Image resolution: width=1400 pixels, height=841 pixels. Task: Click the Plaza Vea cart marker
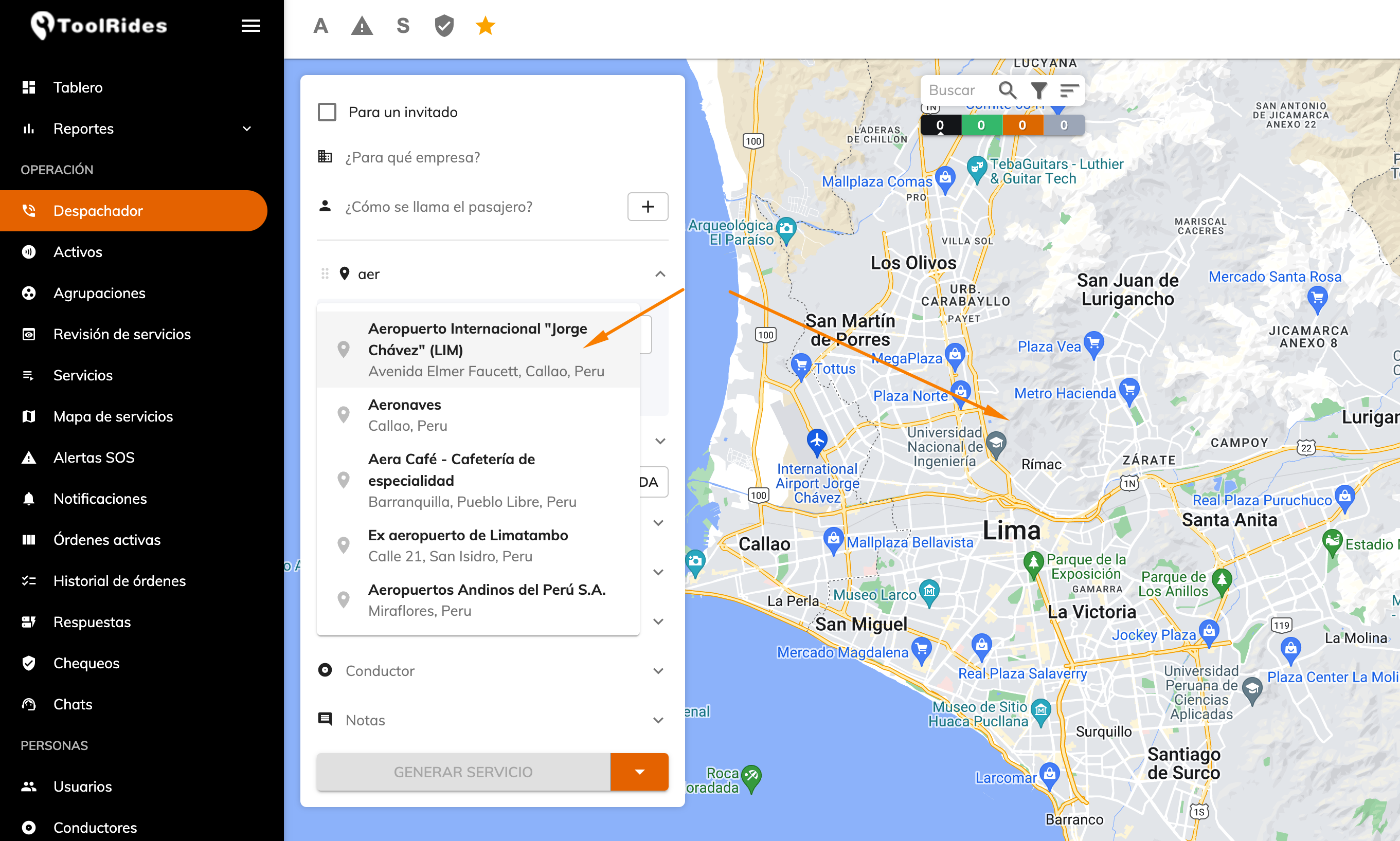point(1094,344)
